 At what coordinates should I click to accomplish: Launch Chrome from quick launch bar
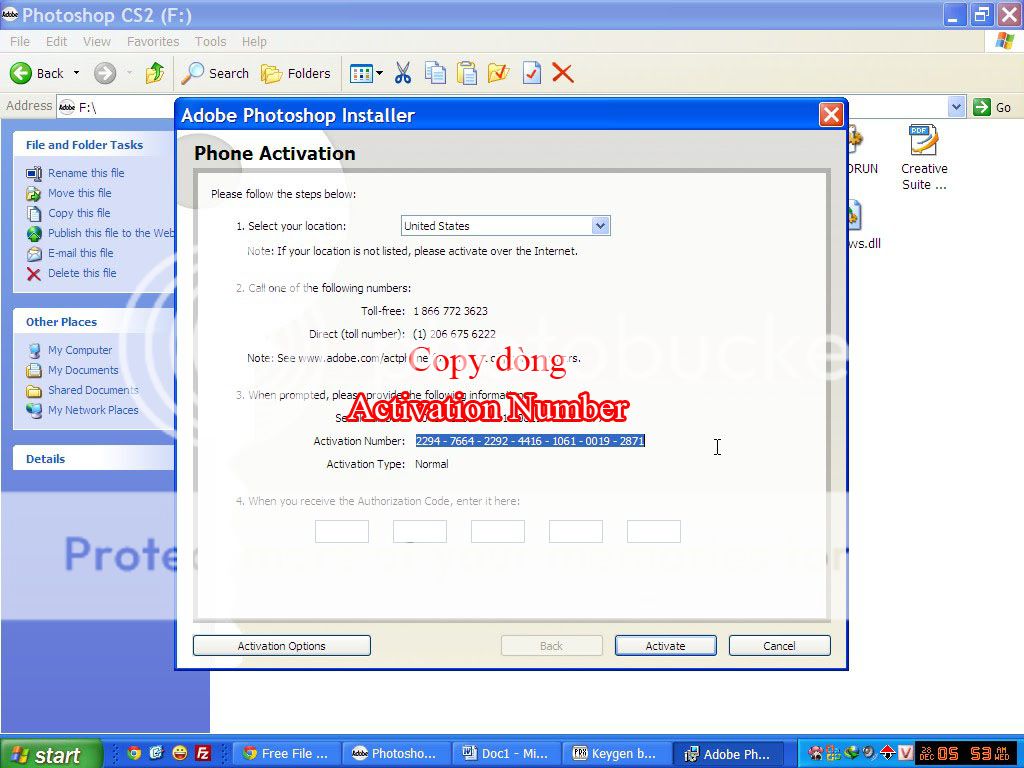click(x=135, y=753)
